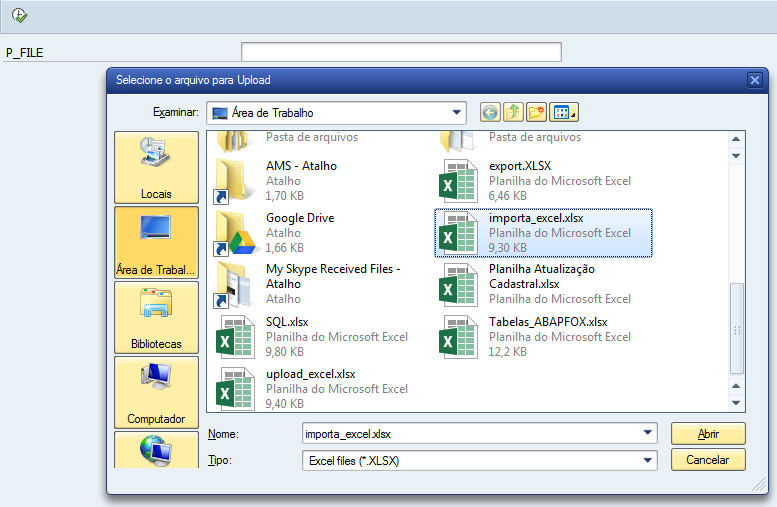The width and height of the screenshot is (777, 507).
Task: Click the file list top up arrow
Action: click(736, 139)
